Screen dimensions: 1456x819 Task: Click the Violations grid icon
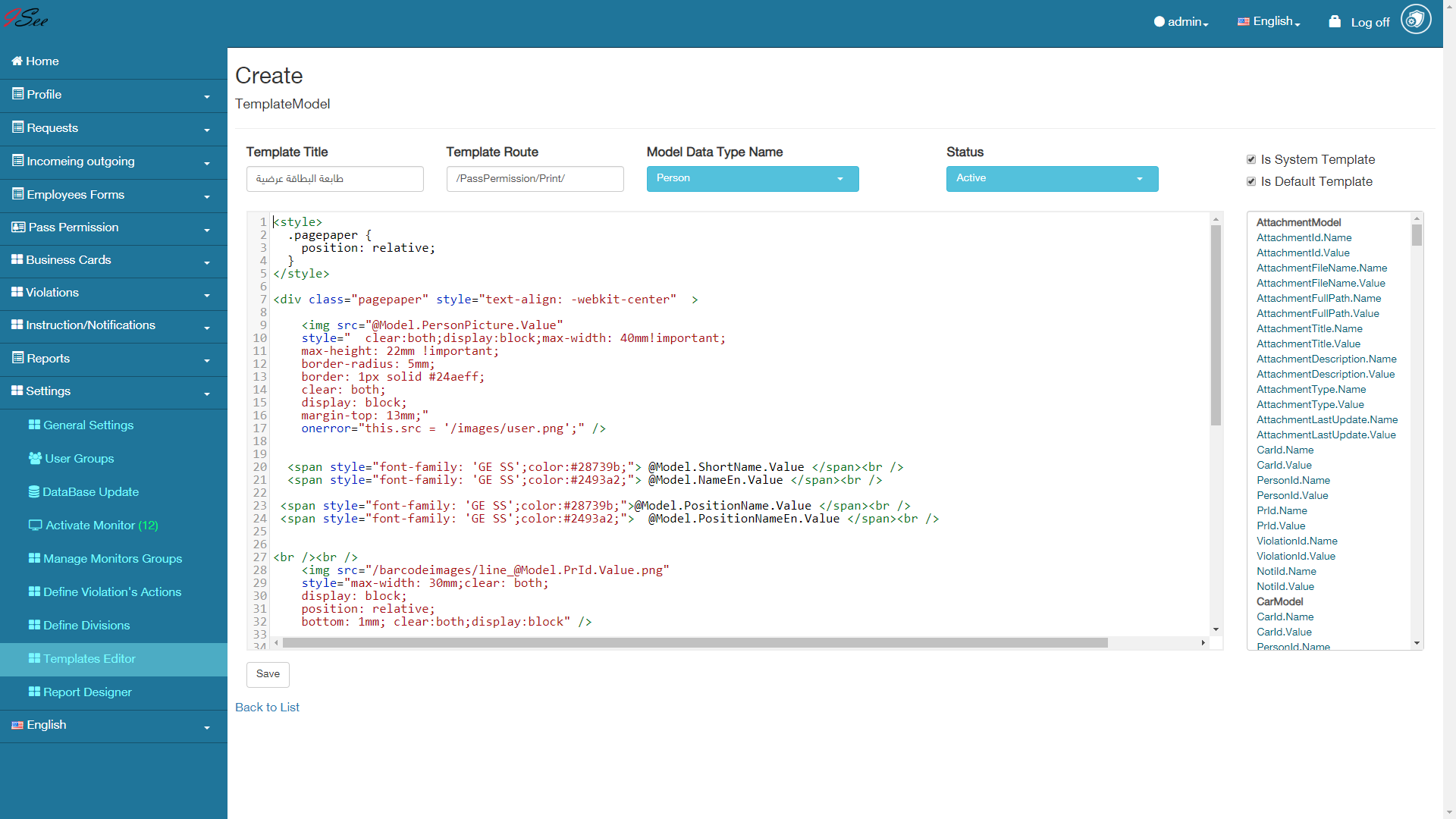(17, 292)
